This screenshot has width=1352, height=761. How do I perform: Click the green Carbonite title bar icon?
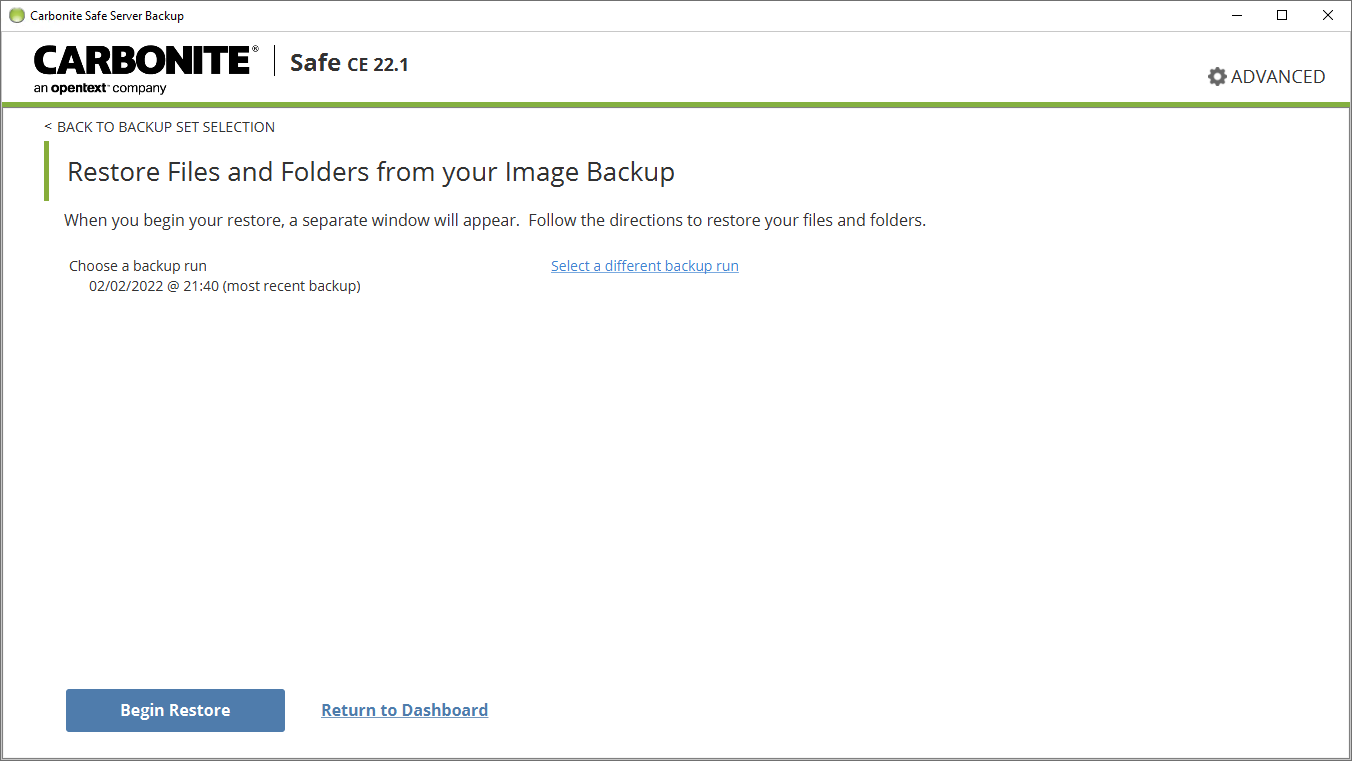click(x=16, y=15)
